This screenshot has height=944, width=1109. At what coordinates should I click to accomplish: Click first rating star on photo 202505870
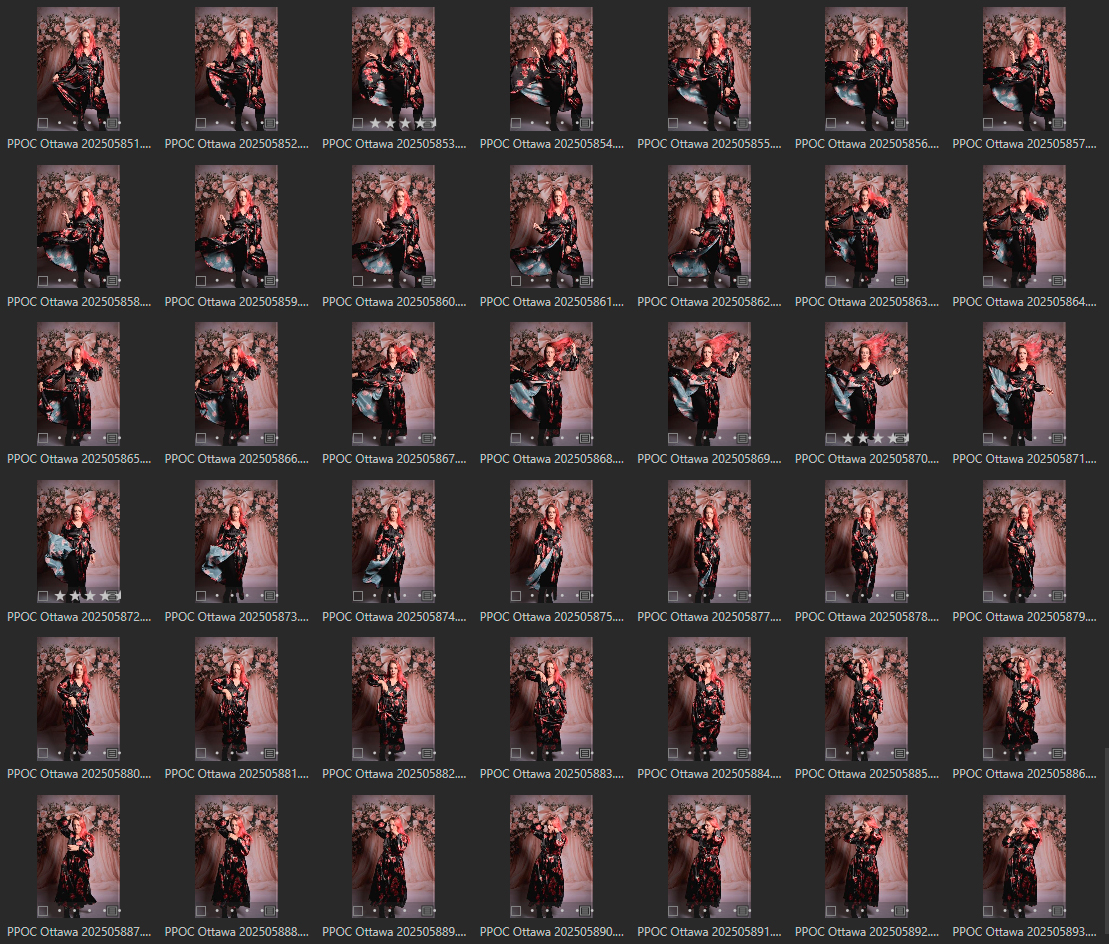[x=849, y=438]
